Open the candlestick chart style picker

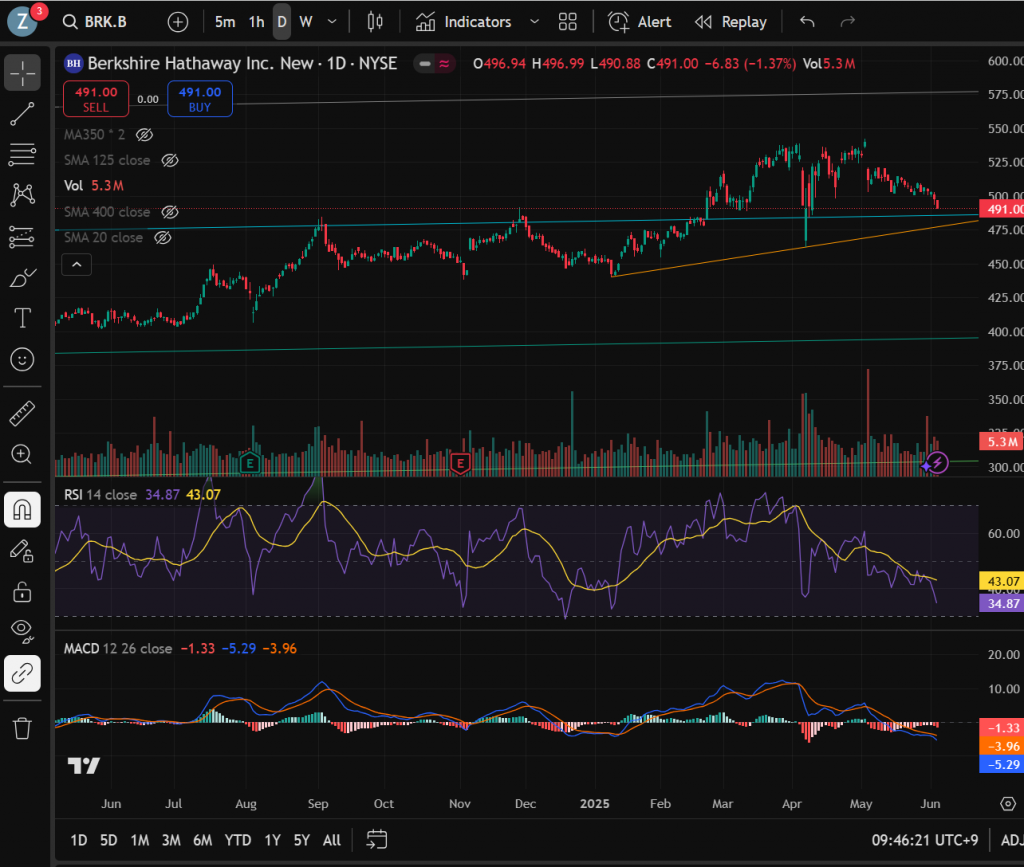pos(375,22)
